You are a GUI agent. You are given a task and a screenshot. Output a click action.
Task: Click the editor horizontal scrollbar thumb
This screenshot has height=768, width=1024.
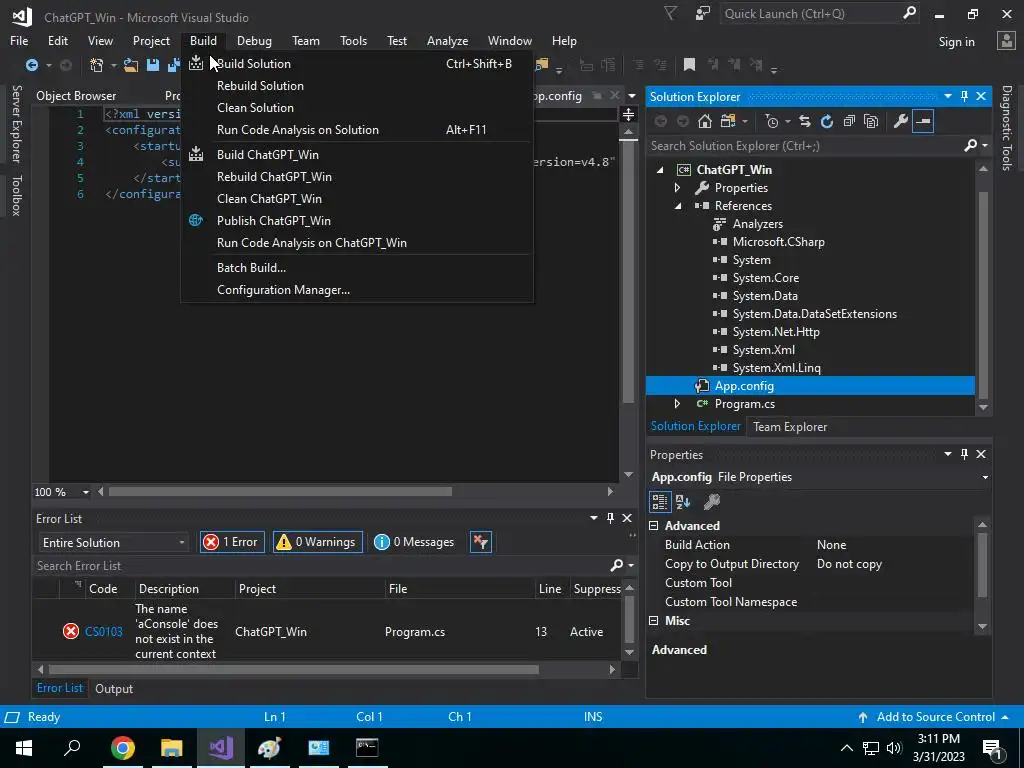(280, 492)
